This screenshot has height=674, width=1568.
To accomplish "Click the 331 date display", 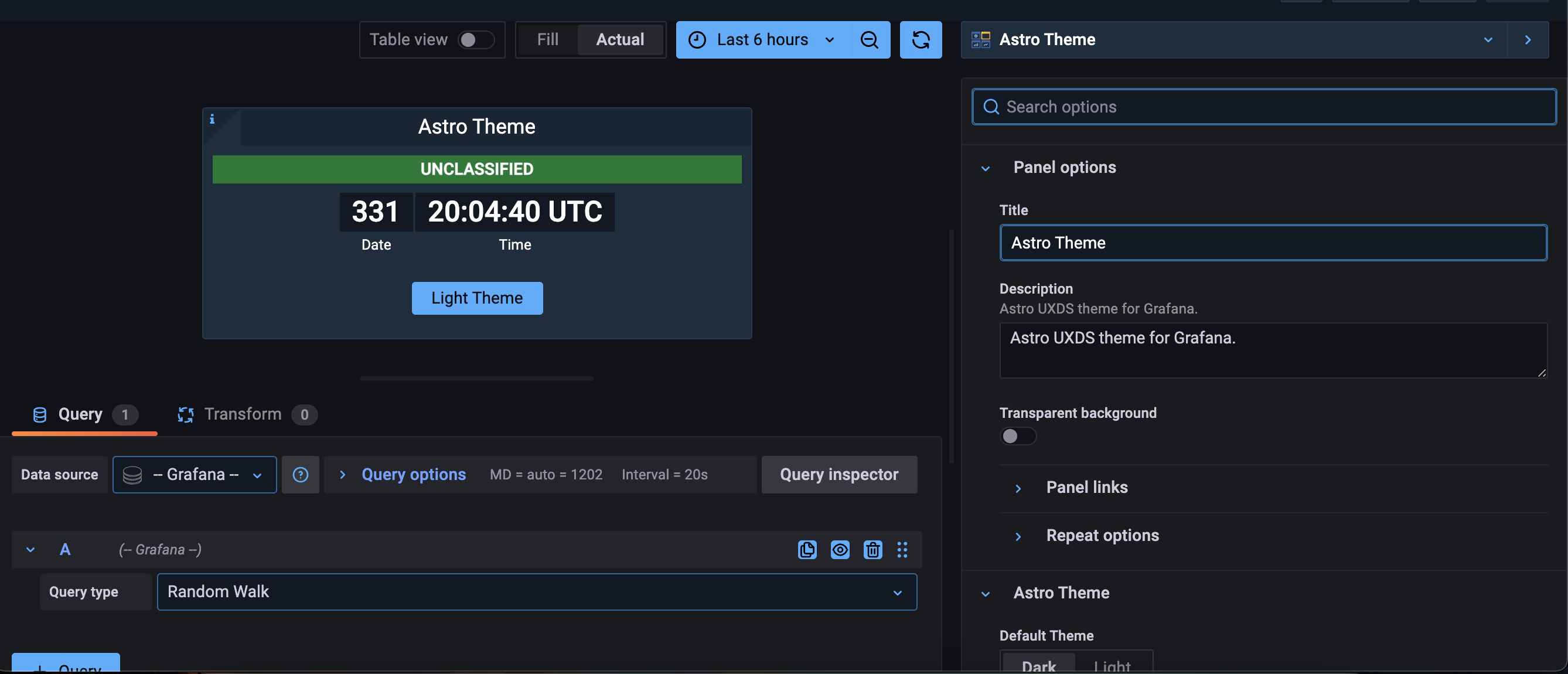I will point(375,211).
